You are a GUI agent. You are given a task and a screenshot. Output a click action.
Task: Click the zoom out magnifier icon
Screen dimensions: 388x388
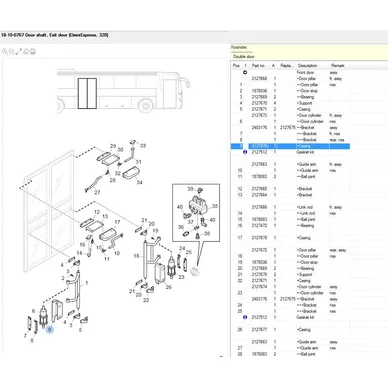point(12,52)
